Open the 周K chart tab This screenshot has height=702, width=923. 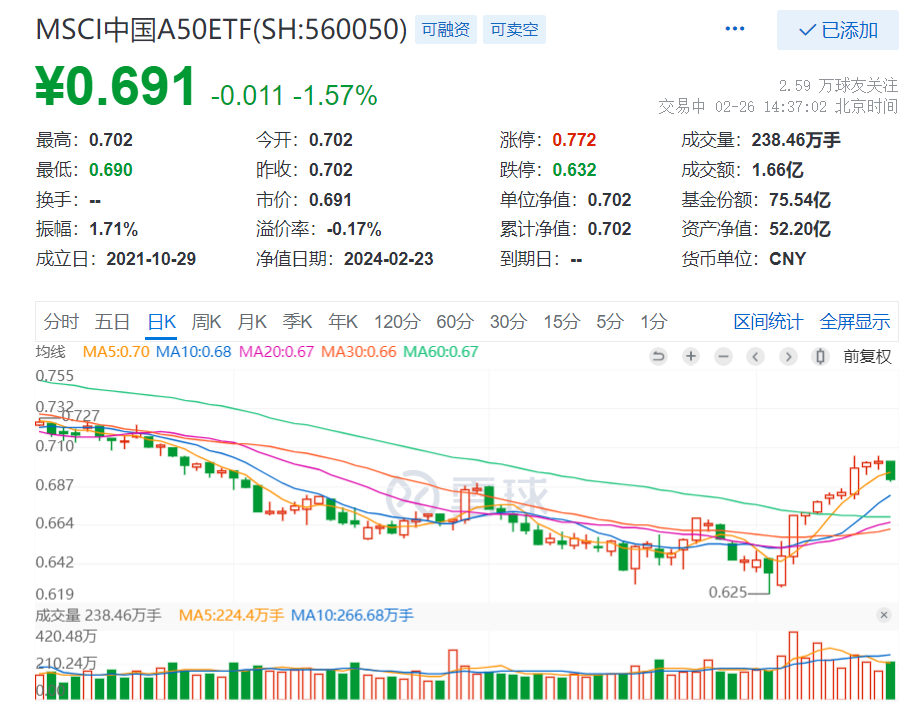[207, 322]
